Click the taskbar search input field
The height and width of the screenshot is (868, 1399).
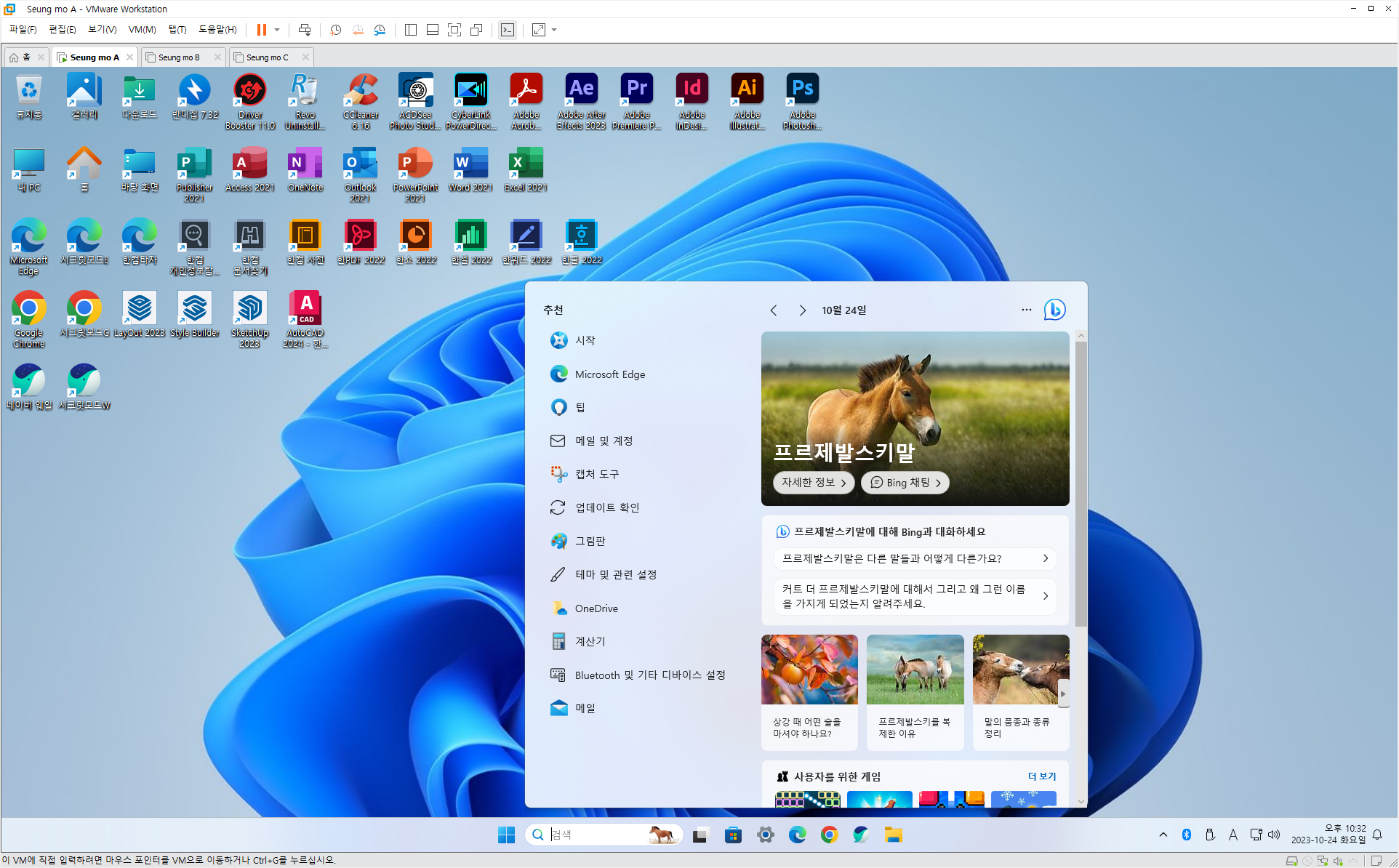tap(596, 835)
